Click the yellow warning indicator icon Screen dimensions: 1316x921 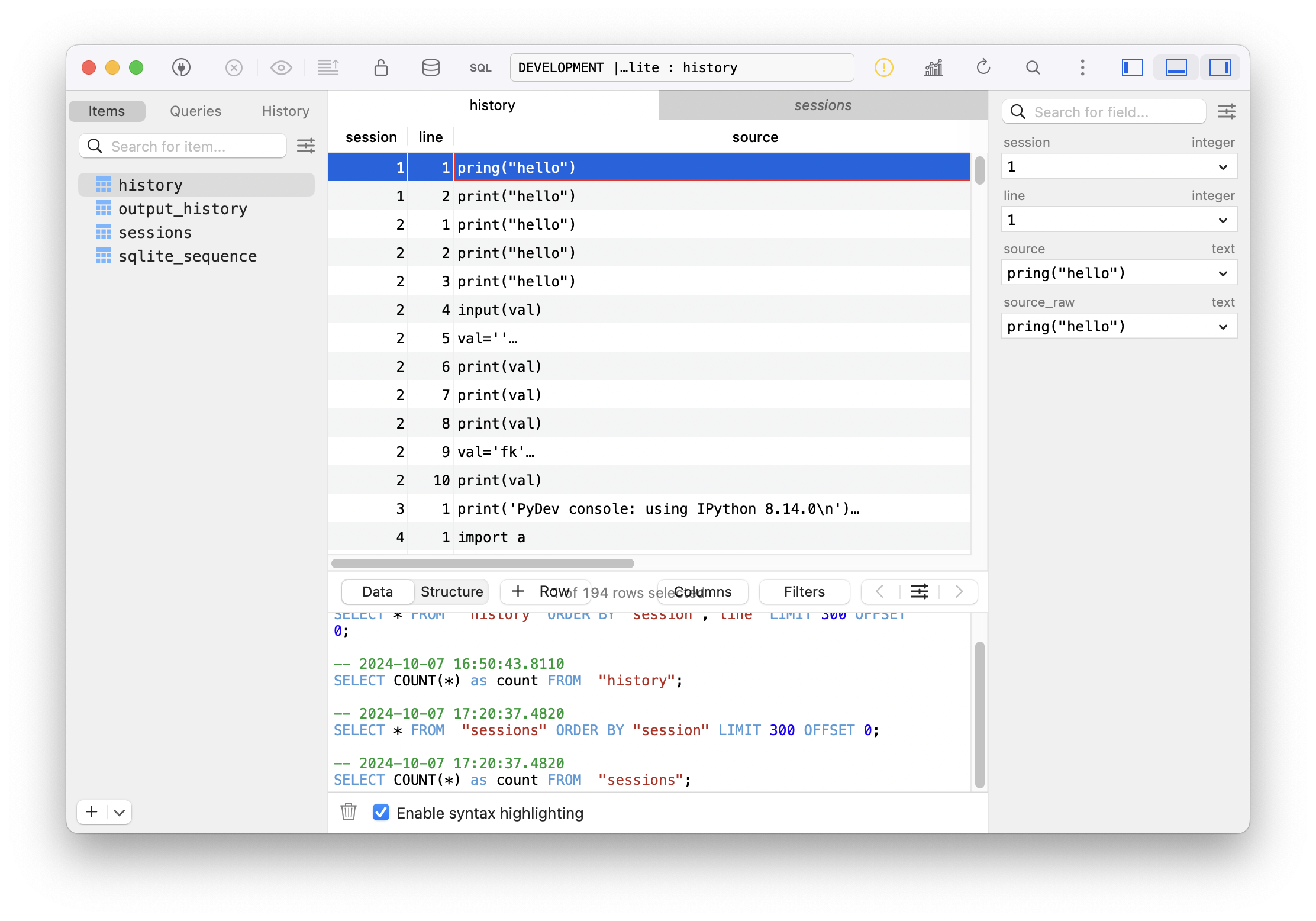(883, 67)
